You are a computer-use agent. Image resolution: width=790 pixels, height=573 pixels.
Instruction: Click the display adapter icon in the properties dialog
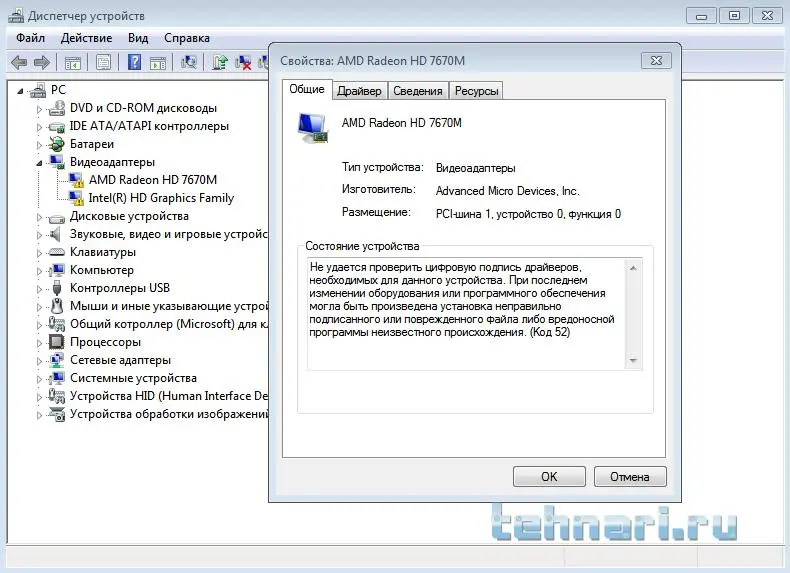(x=313, y=128)
